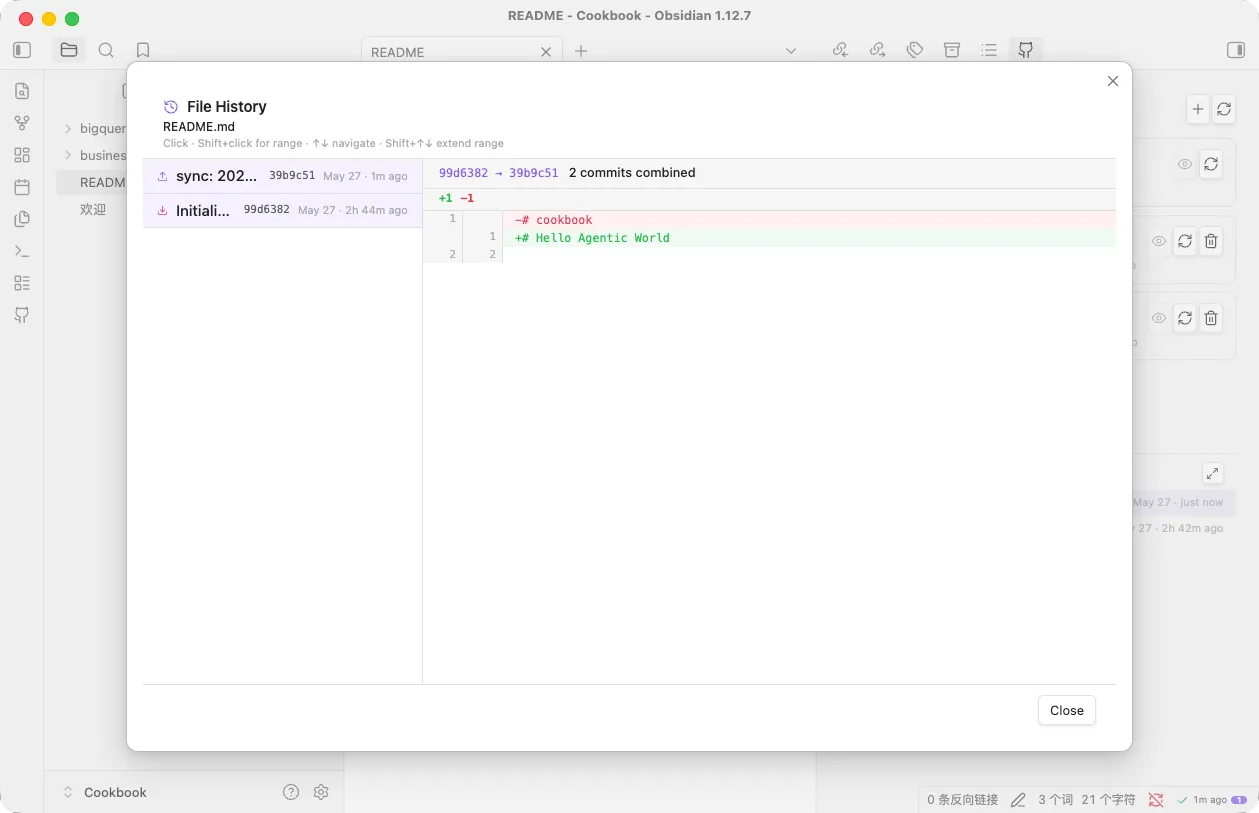Screen dimensions: 1259x813
Task: Open quick switcher from the ribbon
Action: (x=22, y=91)
